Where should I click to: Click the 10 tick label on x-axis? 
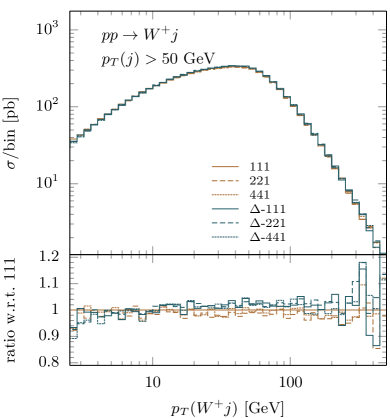click(154, 383)
